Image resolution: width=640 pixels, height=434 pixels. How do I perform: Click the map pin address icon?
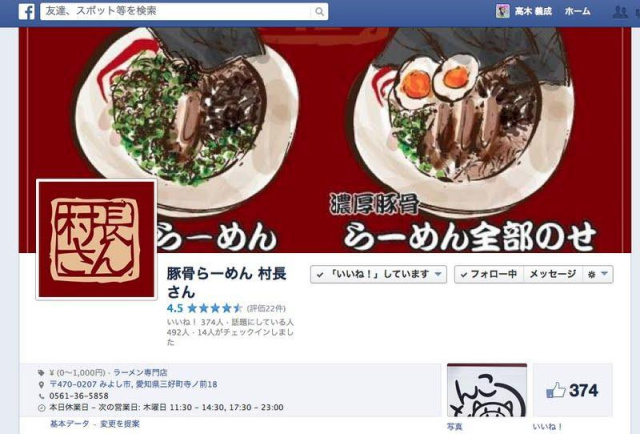click(41, 384)
